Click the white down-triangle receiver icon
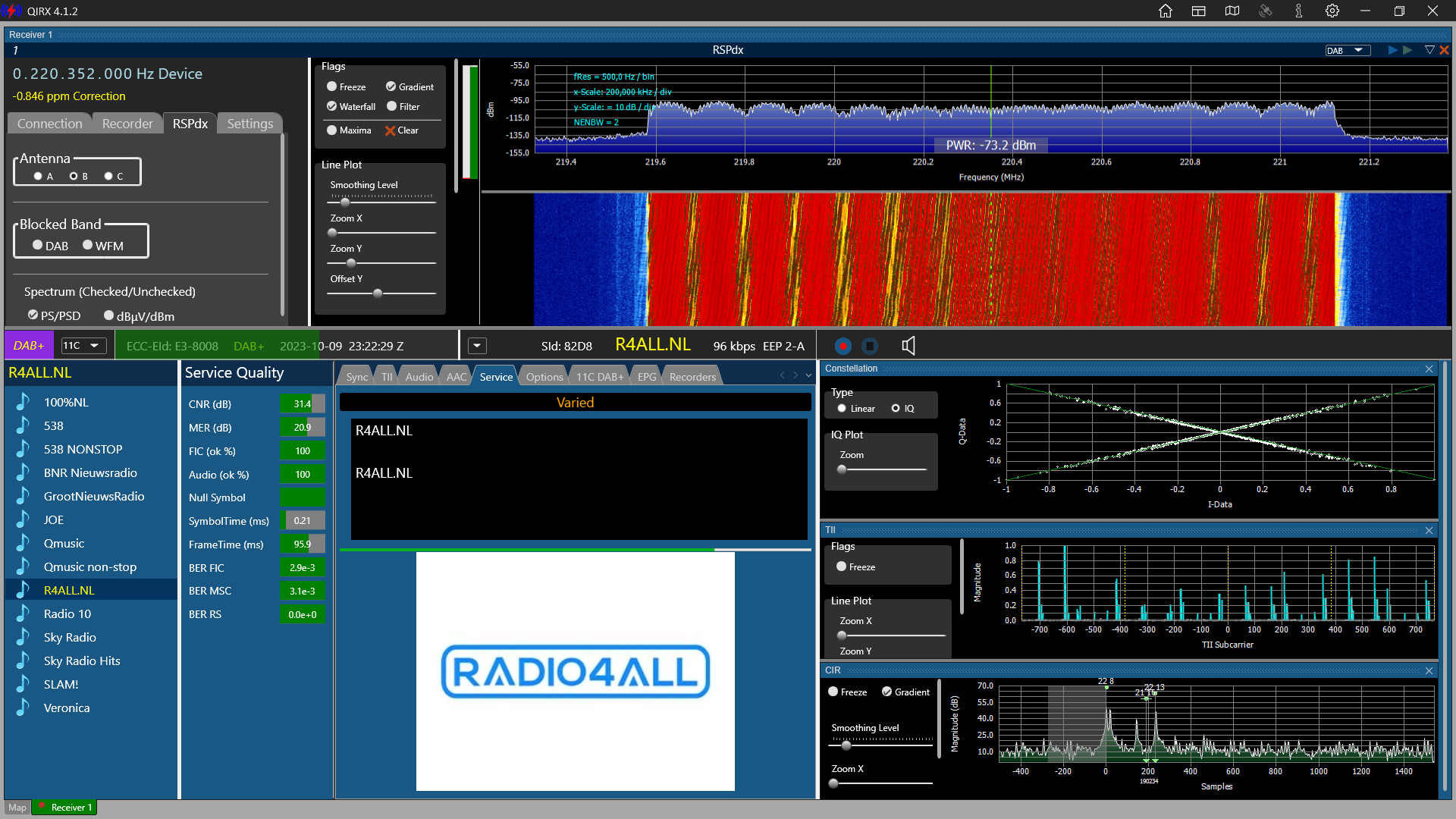1456x819 pixels. coord(1429,50)
